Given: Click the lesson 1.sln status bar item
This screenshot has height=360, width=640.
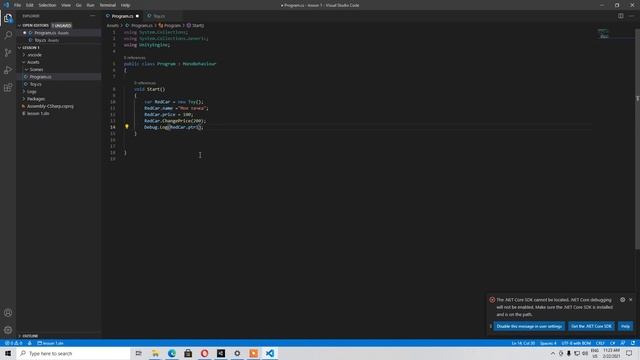Looking at the screenshot, I should click(50, 343).
